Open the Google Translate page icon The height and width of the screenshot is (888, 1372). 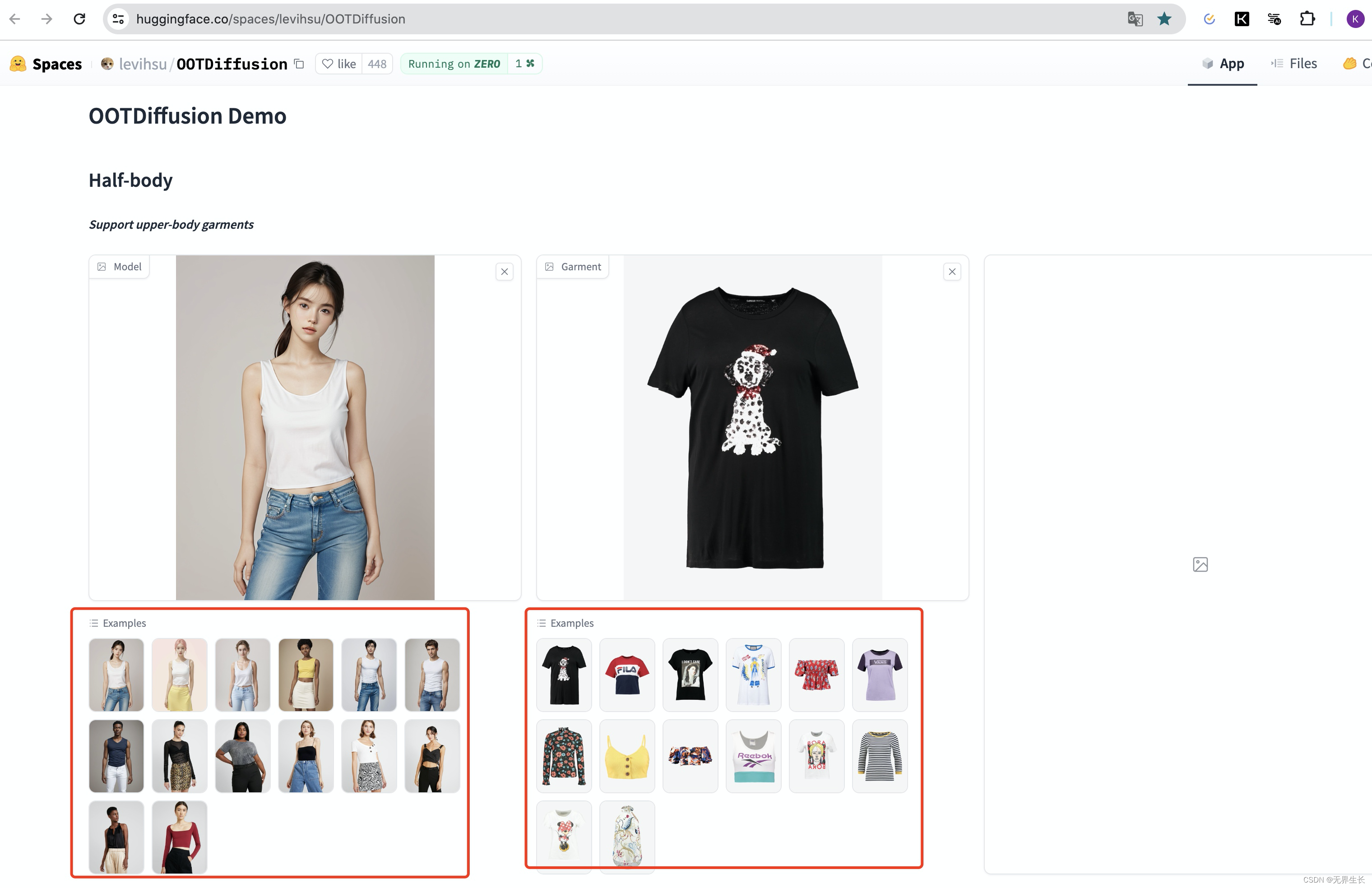pyautogui.click(x=1135, y=19)
